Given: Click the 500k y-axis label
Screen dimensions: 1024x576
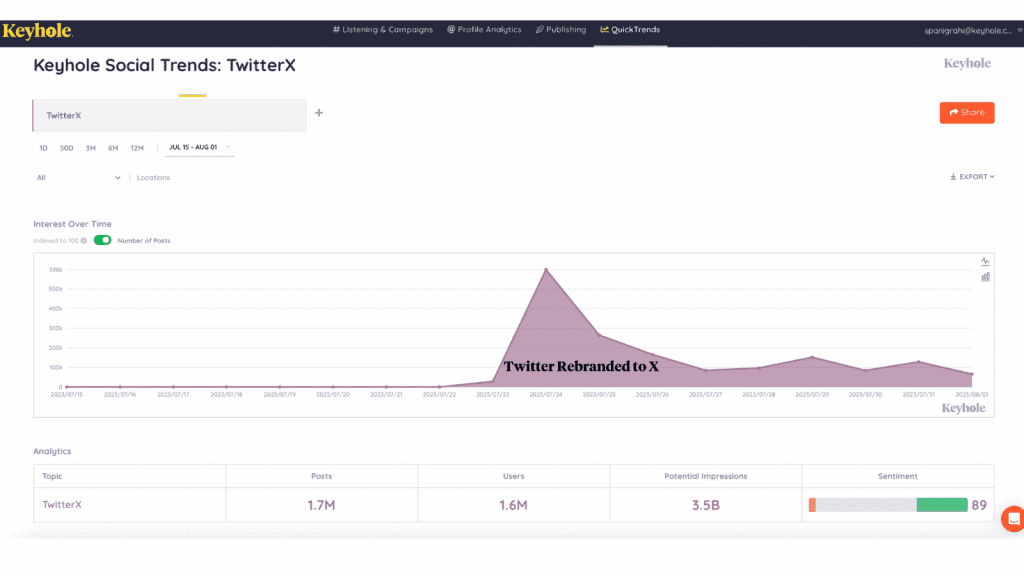Looking at the screenshot, I should point(56,289).
